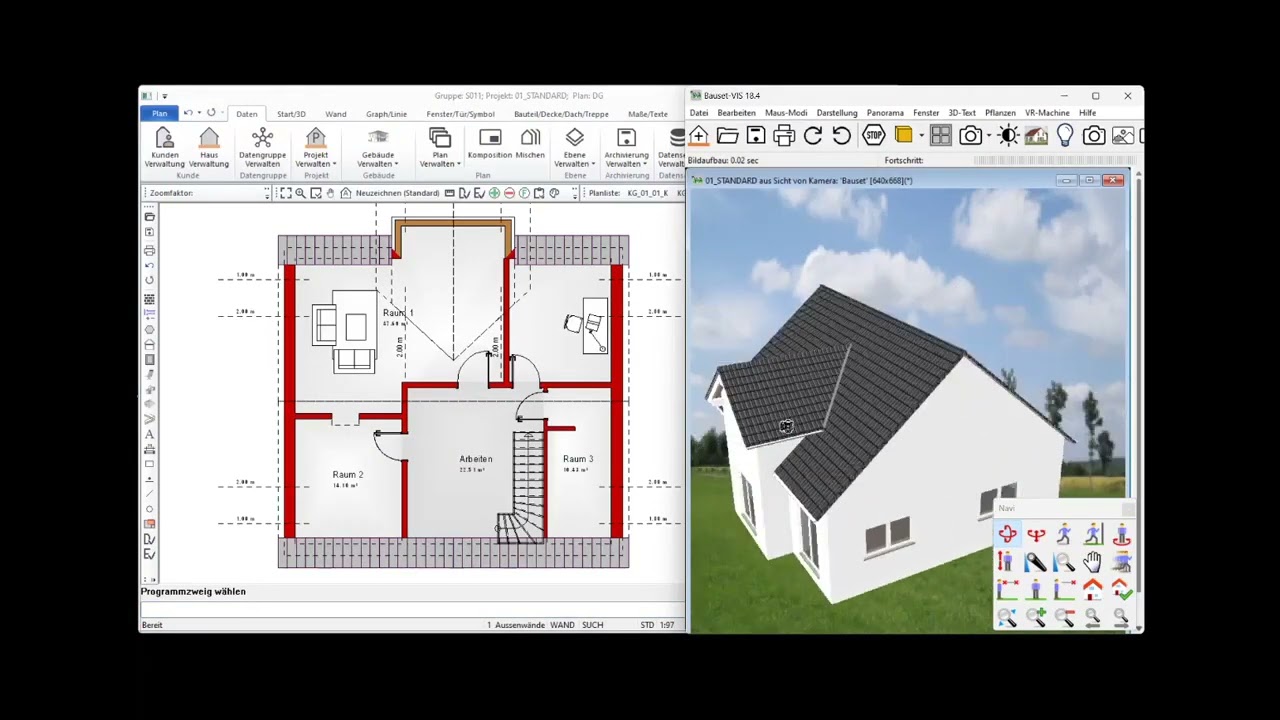
Task: Click the flashlight icon in the Navi panel
Action: (1036, 562)
